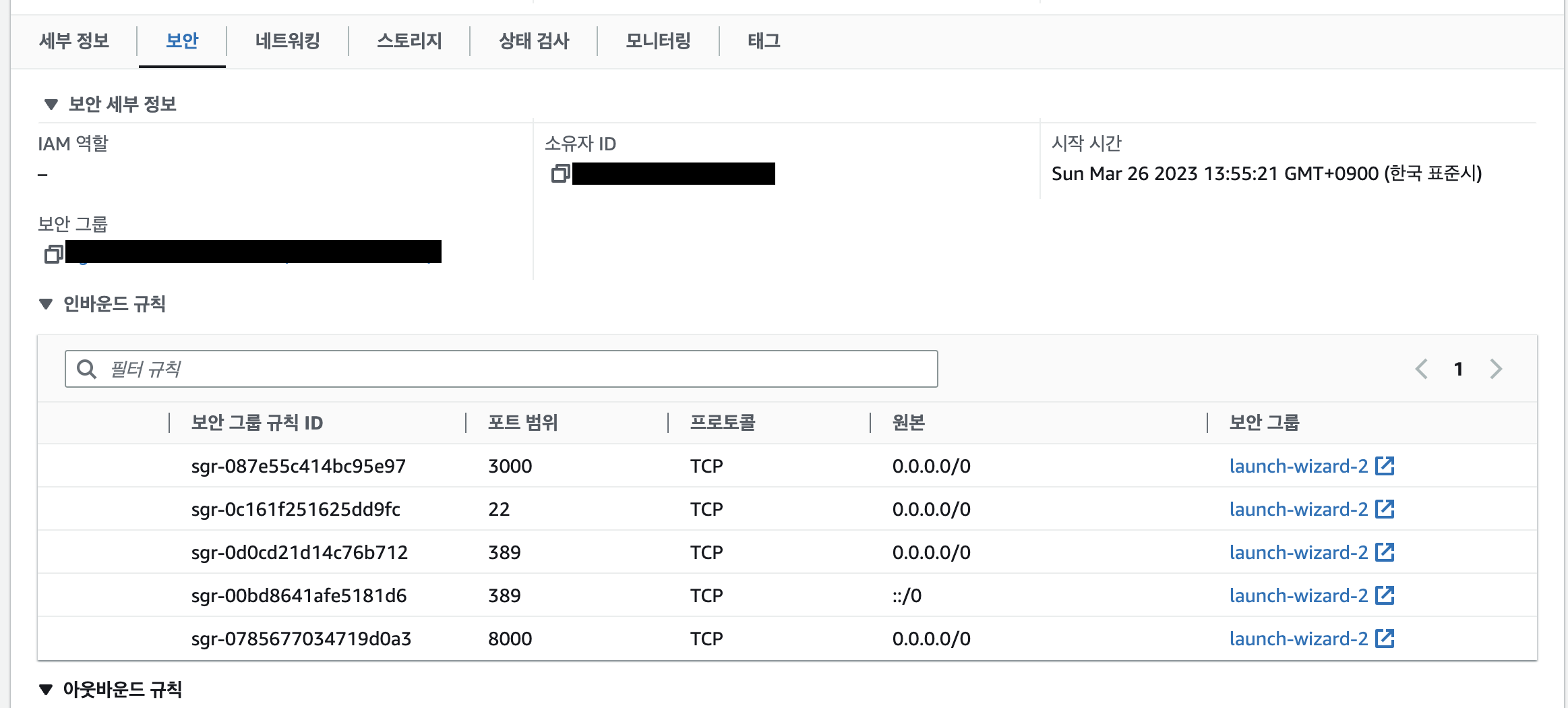Viewport: 1568px width, 708px height.
Task: Open external link icon in sgr-0d0cd21d14c76b712 row
Action: tap(1385, 552)
